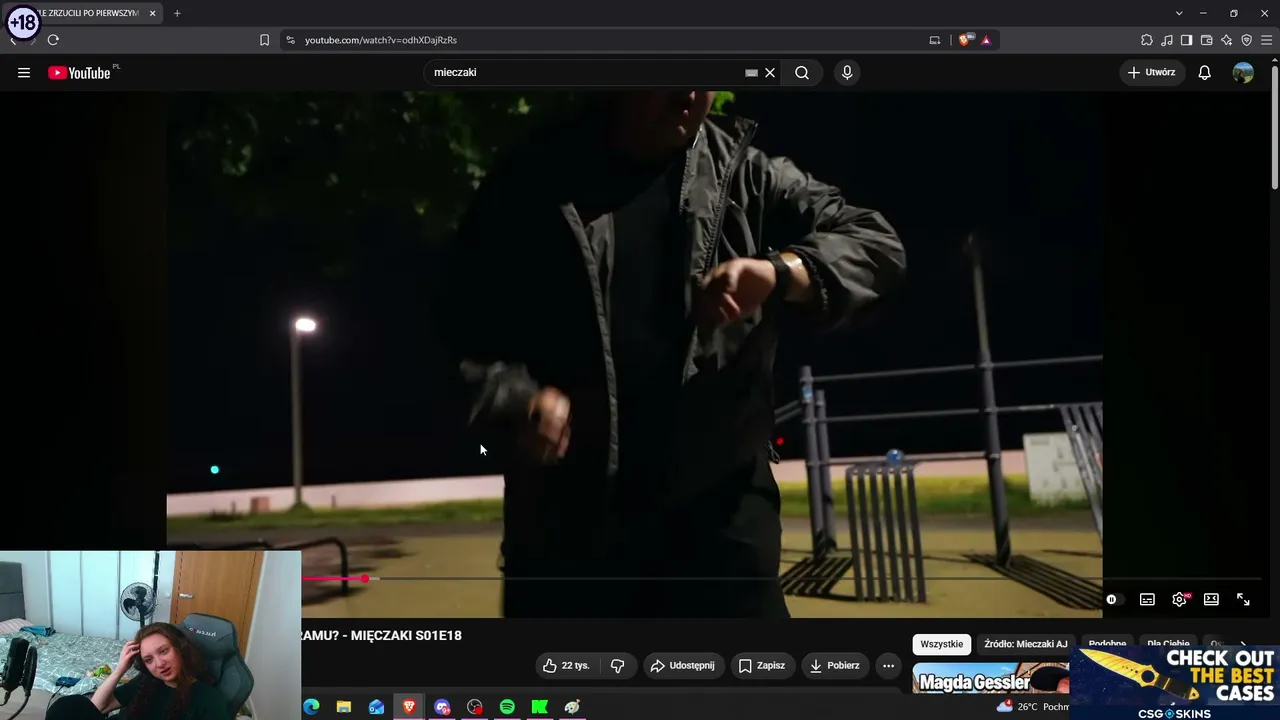Click the Utwórz create button
The width and height of the screenshot is (1280, 720).
click(x=1151, y=72)
